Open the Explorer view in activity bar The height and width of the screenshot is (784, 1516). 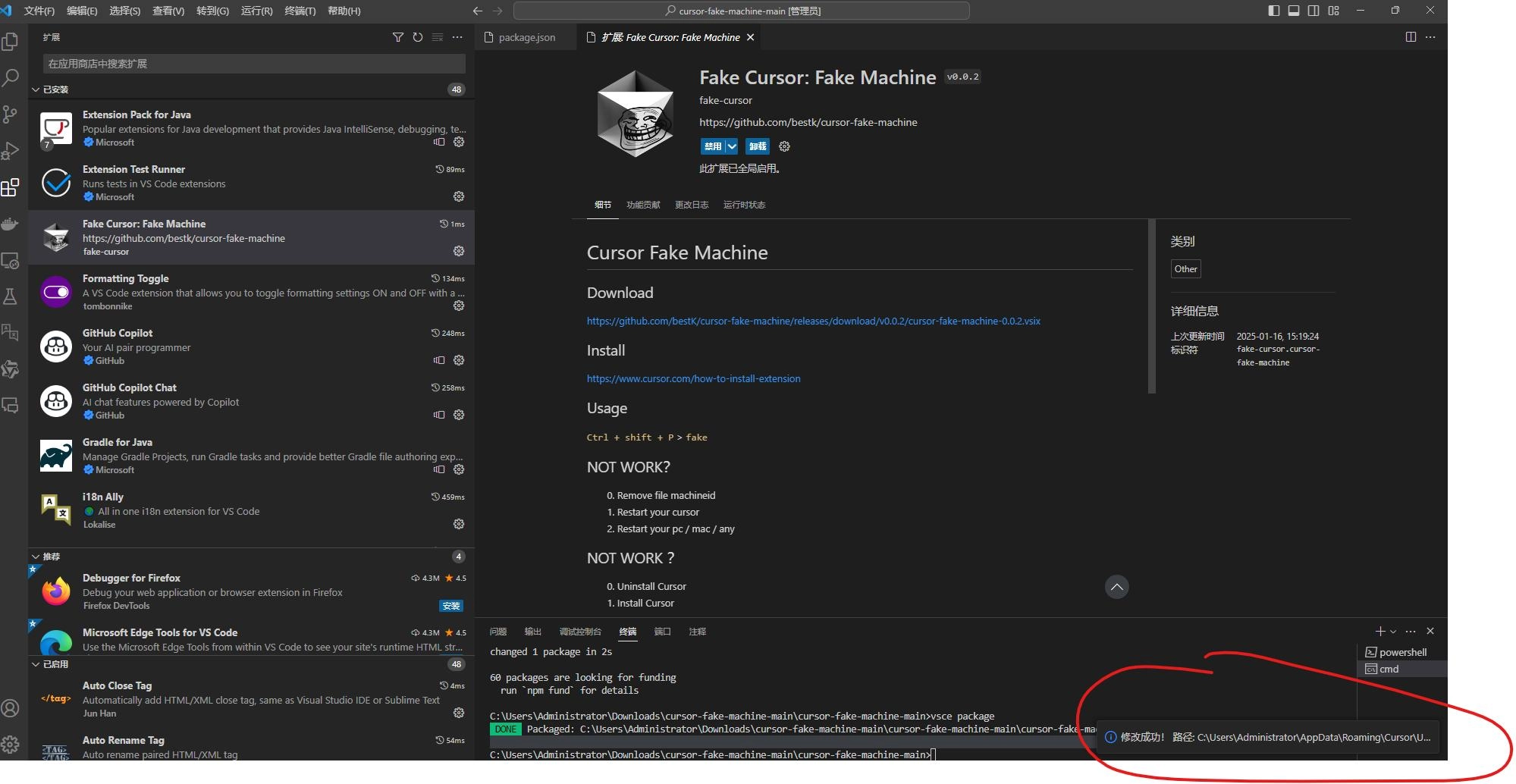11,41
